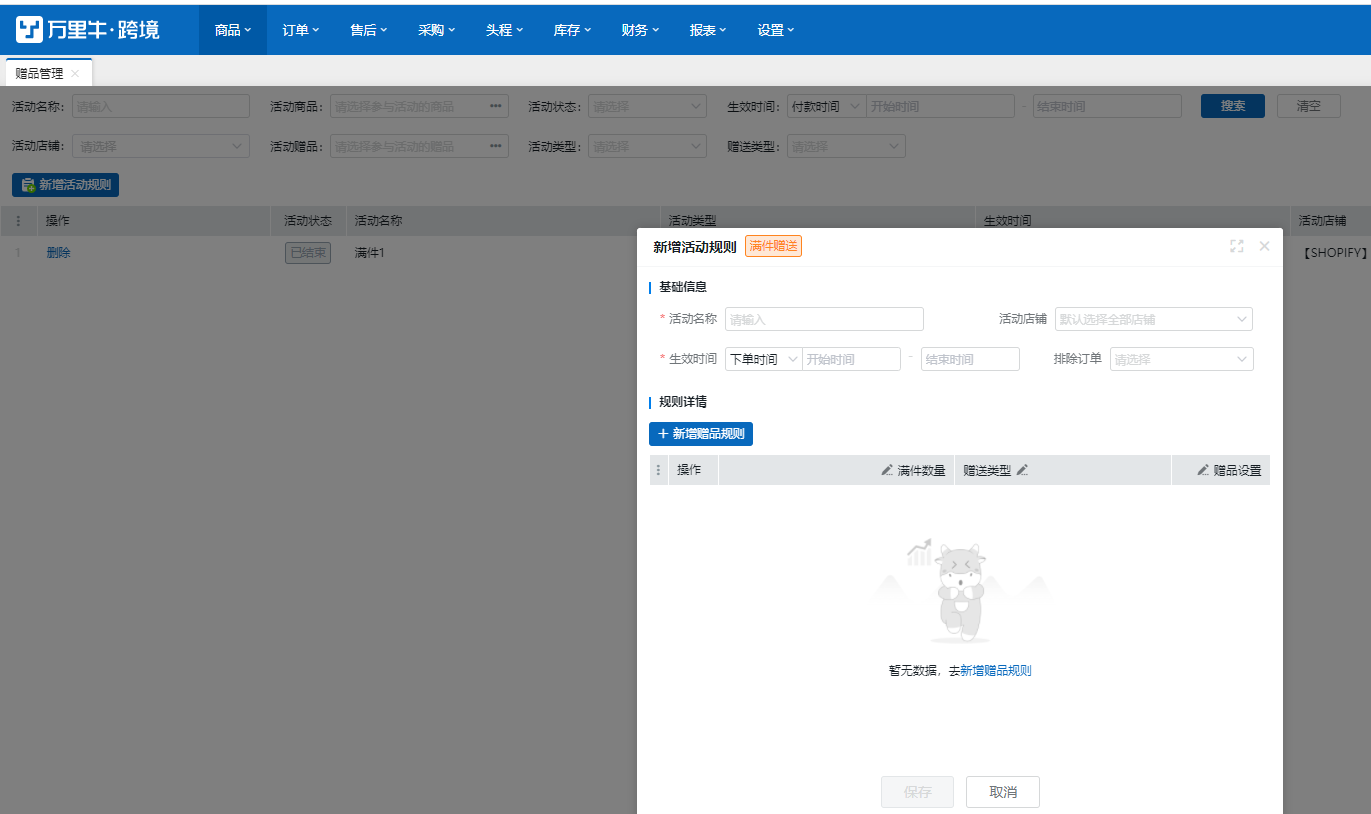
Task: Close the 赠品管理 tab
Action: coord(75,74)
